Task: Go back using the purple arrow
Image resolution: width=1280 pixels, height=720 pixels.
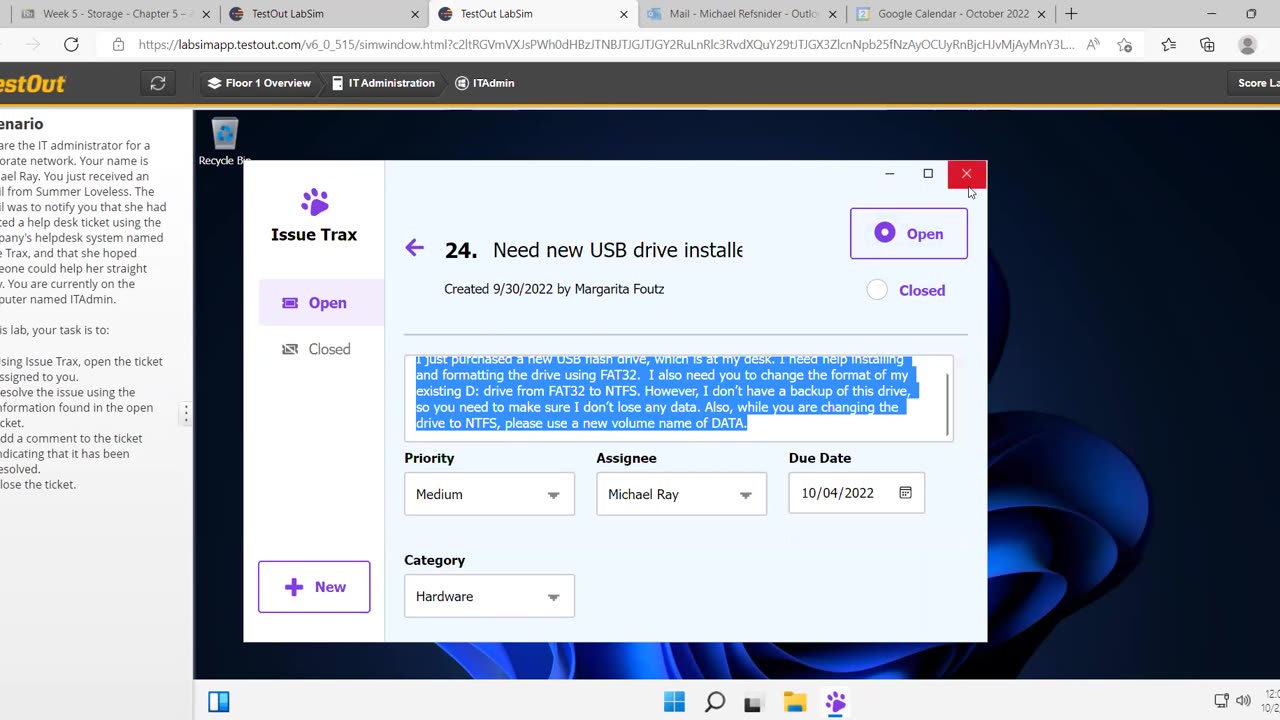Action: [414, 248]
